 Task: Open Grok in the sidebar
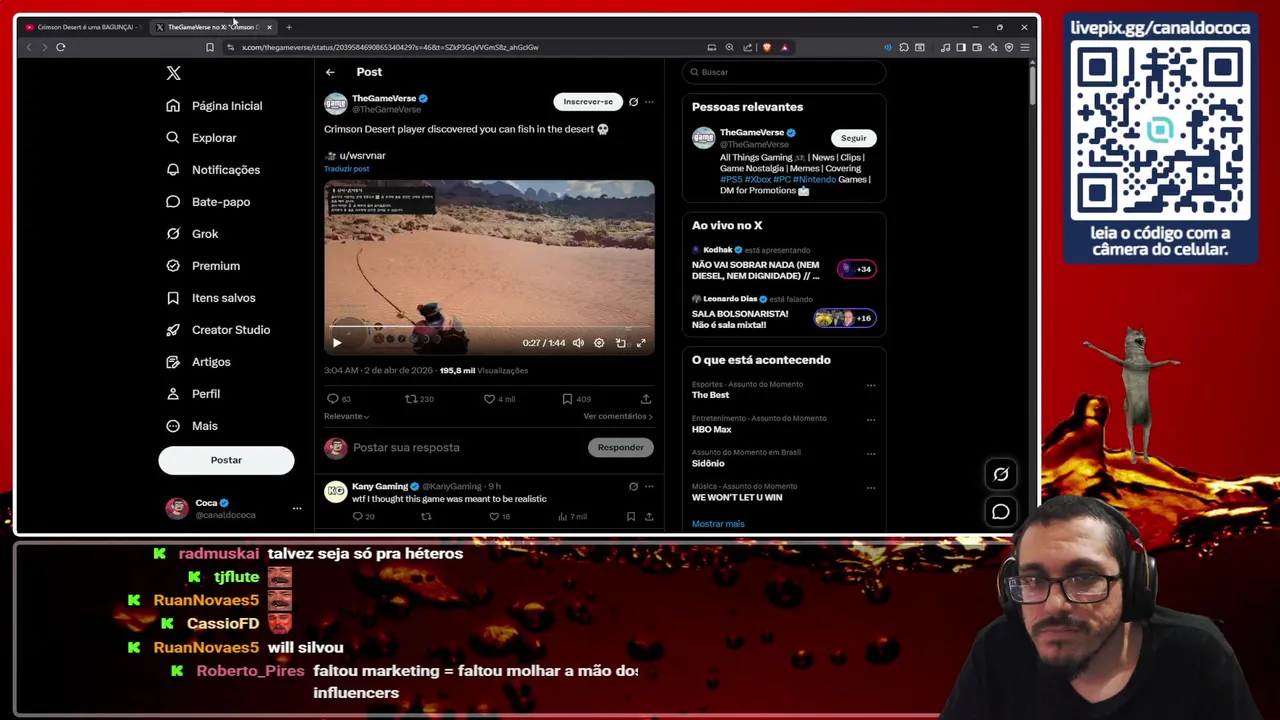coord(192,233)
